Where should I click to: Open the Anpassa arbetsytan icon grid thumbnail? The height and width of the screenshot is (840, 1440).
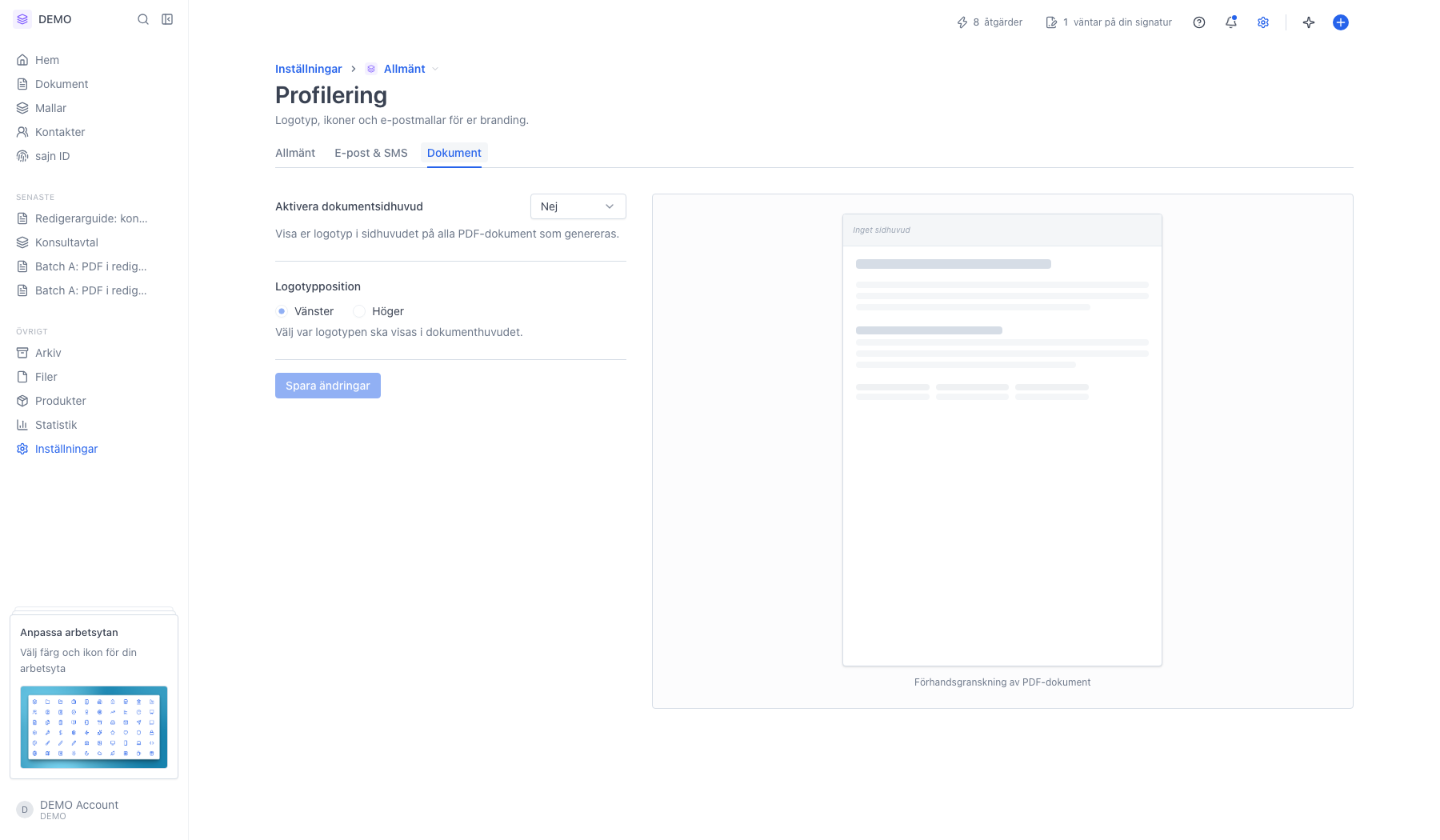(x=94, y=727)
